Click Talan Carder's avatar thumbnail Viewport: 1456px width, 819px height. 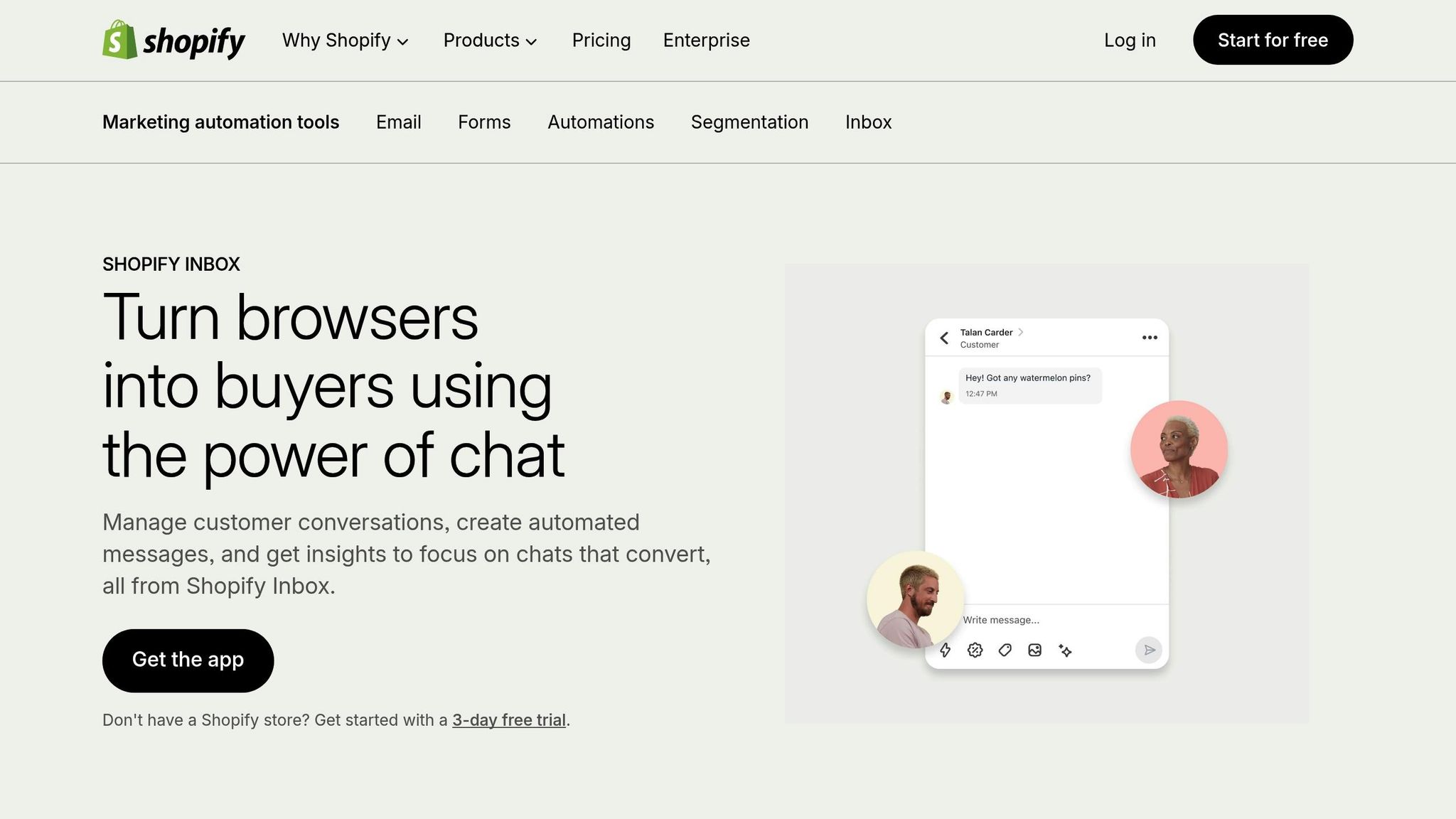click(946, 395)
